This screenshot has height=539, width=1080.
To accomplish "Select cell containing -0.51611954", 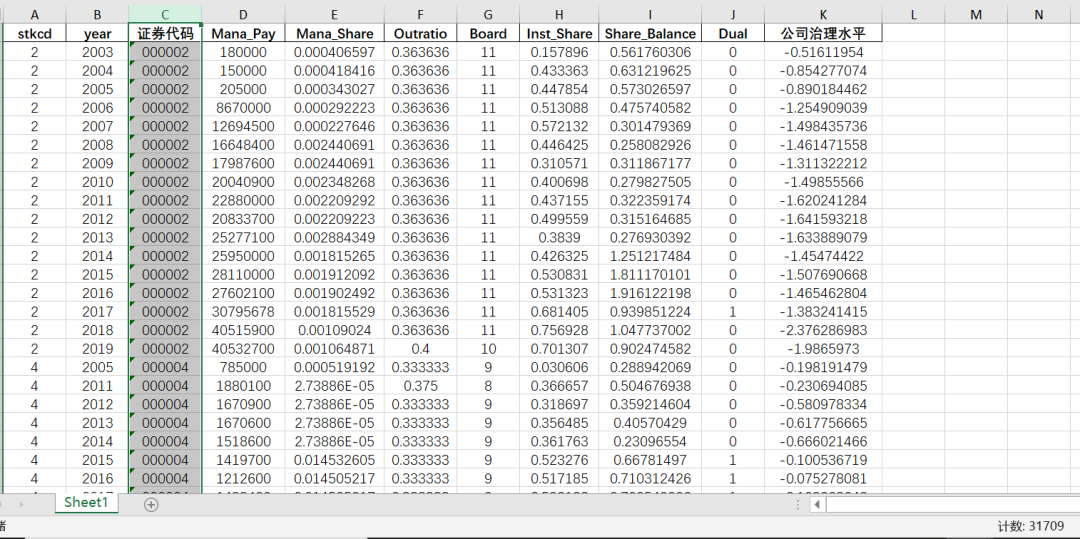I will point(823,52).
